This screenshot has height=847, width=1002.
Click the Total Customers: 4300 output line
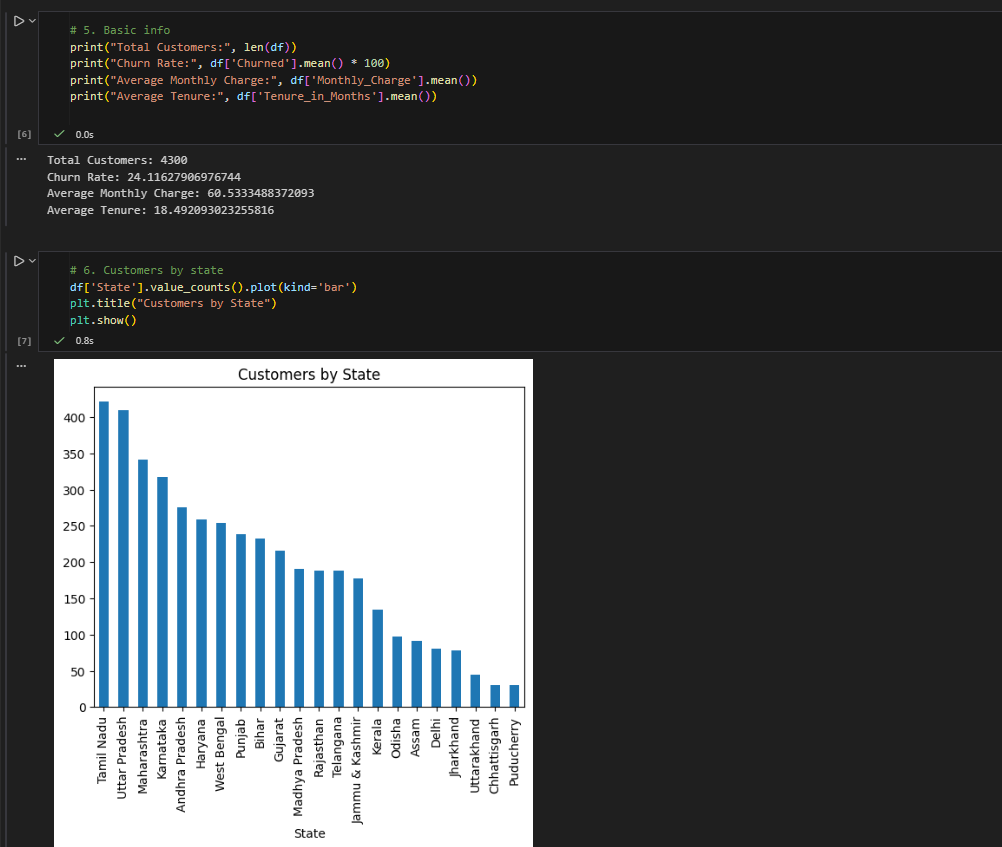(x=117, y=160)
